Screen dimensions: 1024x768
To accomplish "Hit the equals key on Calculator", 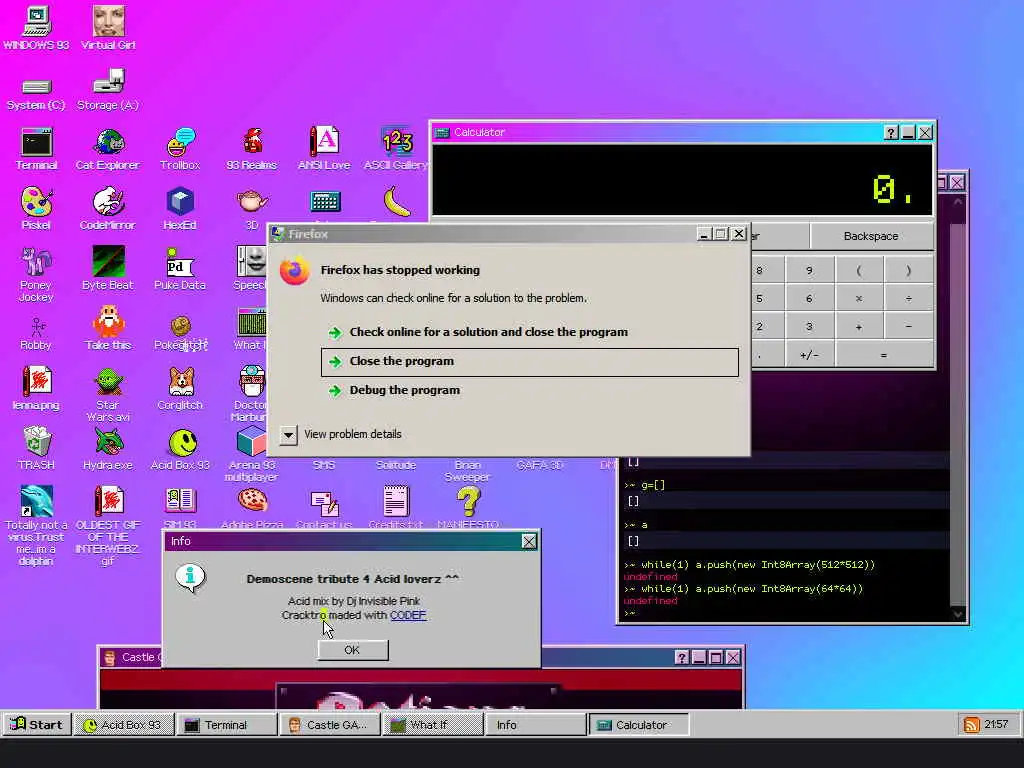I will tap(884, 355).
